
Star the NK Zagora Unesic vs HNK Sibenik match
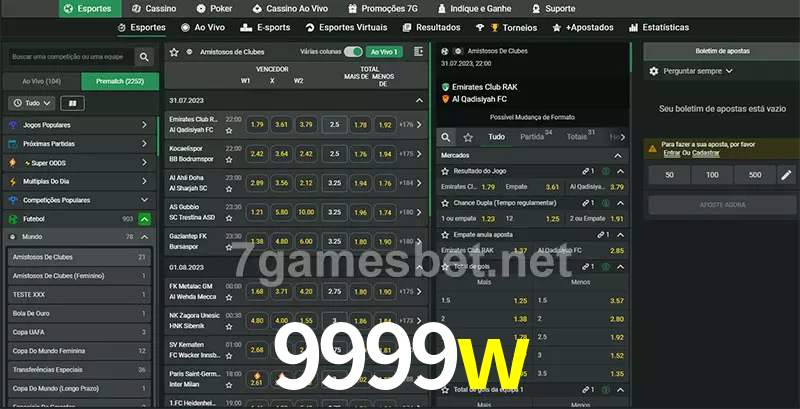click(229, 326)
